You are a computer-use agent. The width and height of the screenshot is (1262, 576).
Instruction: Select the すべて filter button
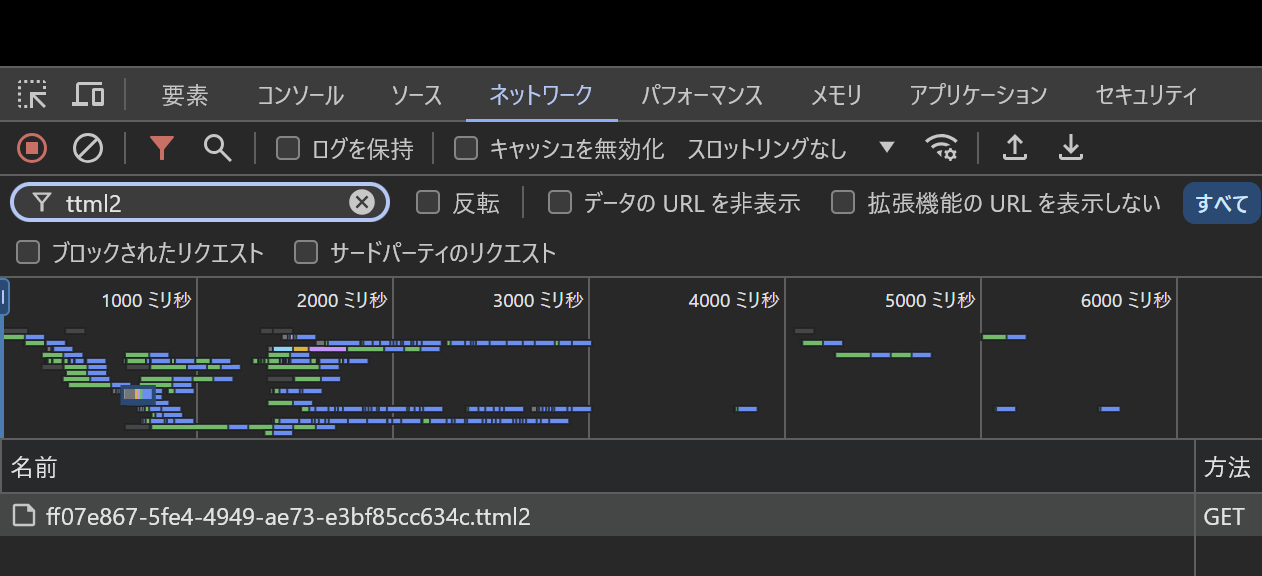(x=1222, y=203)
